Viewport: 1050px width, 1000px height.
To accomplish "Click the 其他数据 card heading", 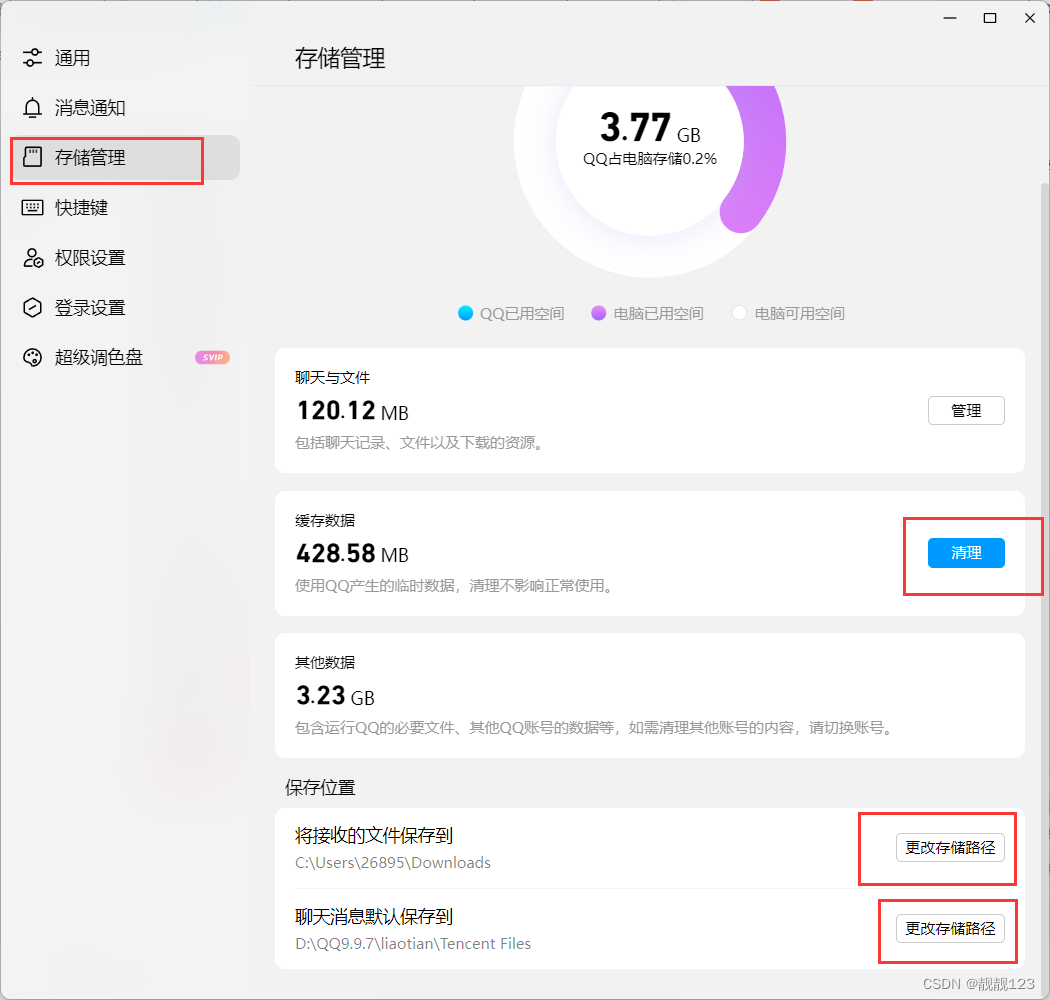I will pyautogui.click(x=325, y=662).
